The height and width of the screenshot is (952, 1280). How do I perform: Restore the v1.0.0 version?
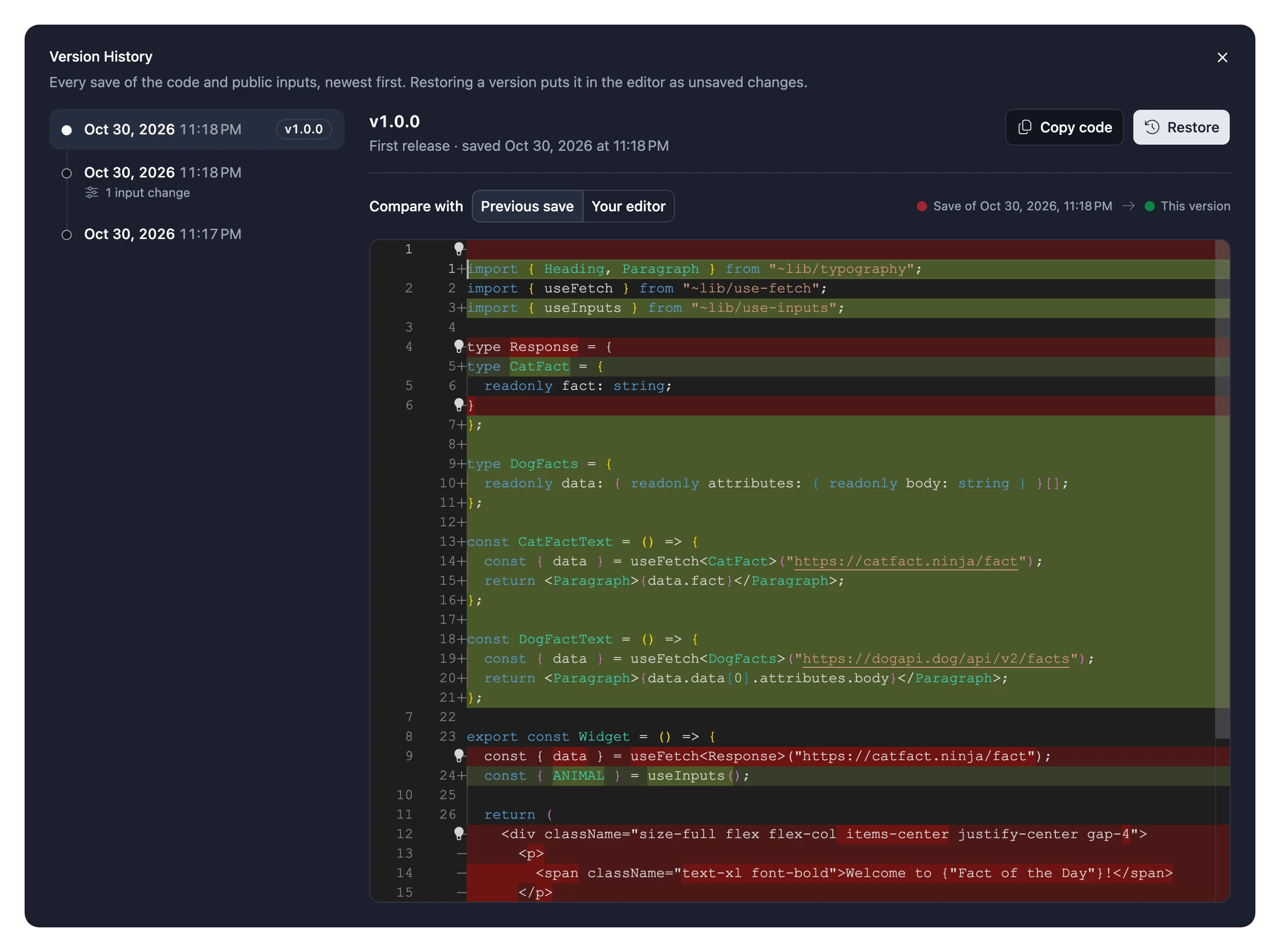coord(1181,127)
